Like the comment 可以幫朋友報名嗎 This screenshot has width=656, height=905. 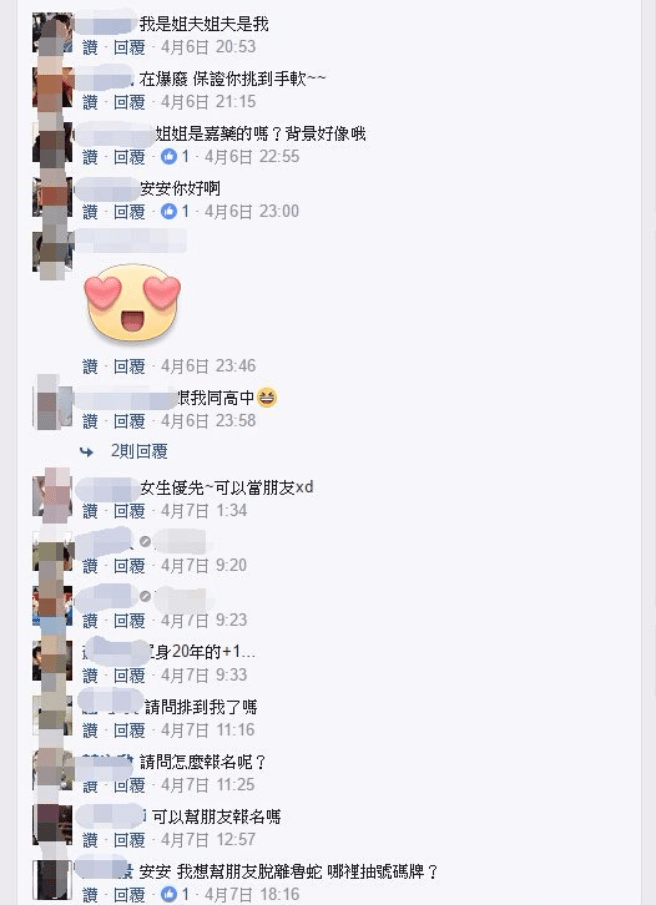coord(90,839)
